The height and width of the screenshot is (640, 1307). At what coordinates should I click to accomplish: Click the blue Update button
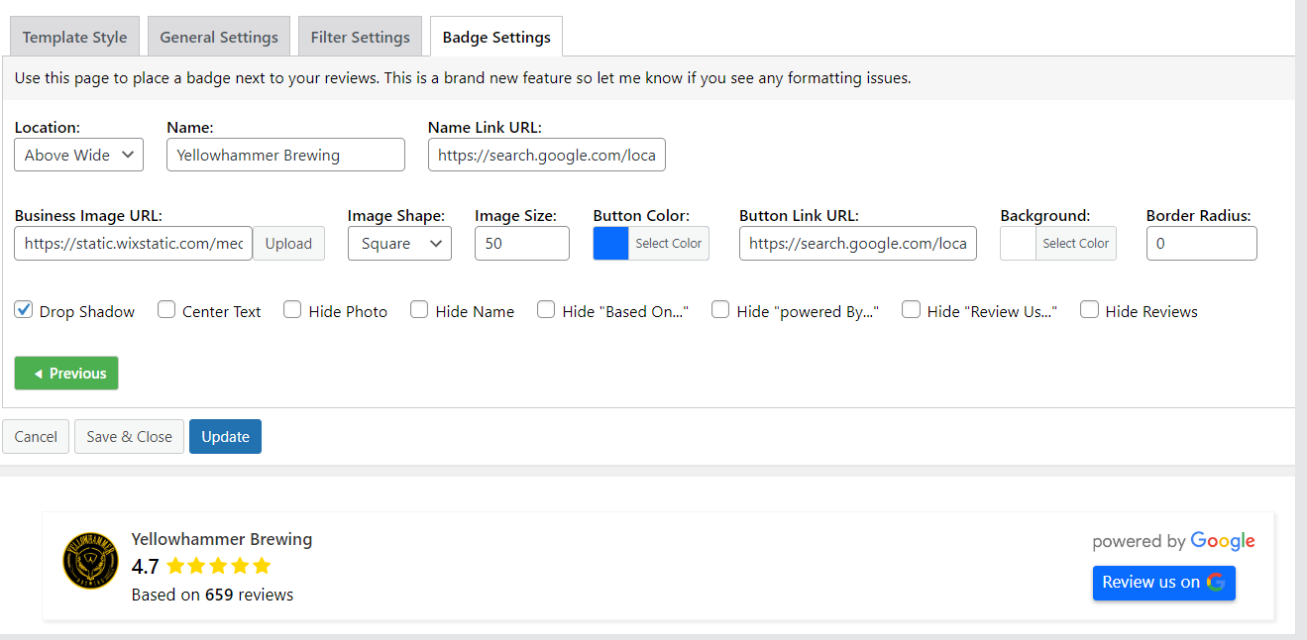[x=226, y=436]
